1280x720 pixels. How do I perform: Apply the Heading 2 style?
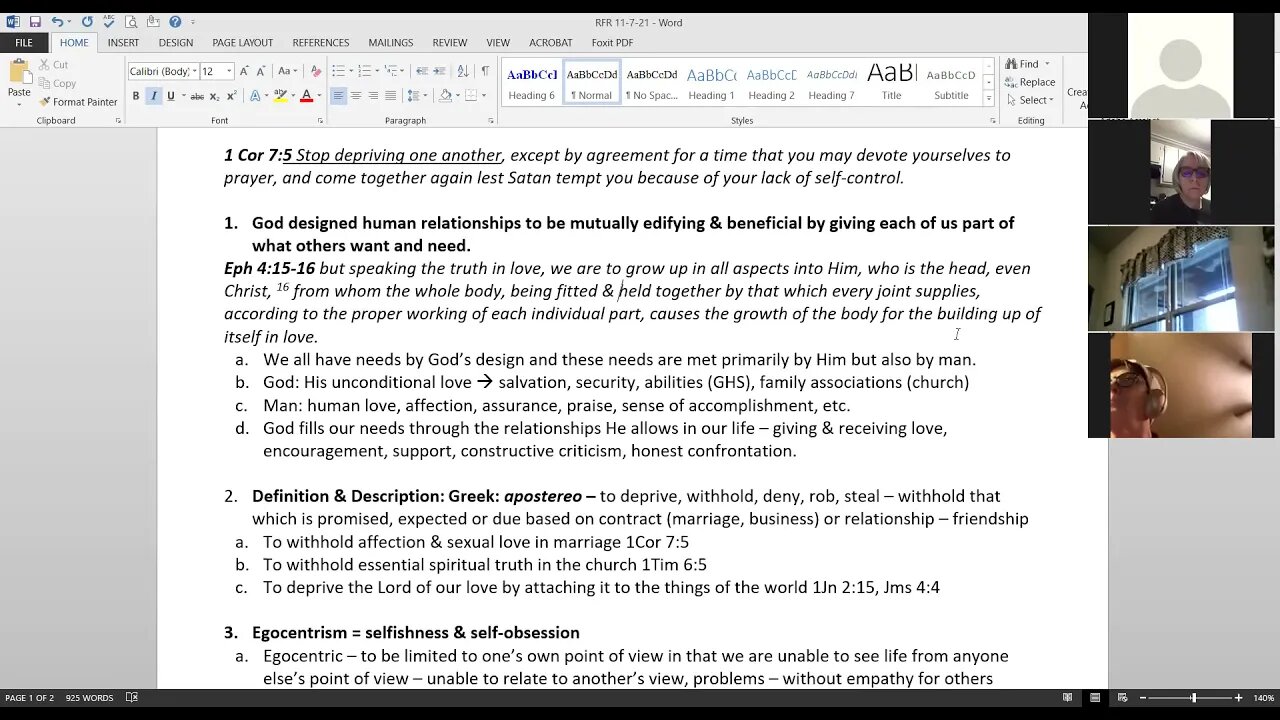click(x=771, y=83)
